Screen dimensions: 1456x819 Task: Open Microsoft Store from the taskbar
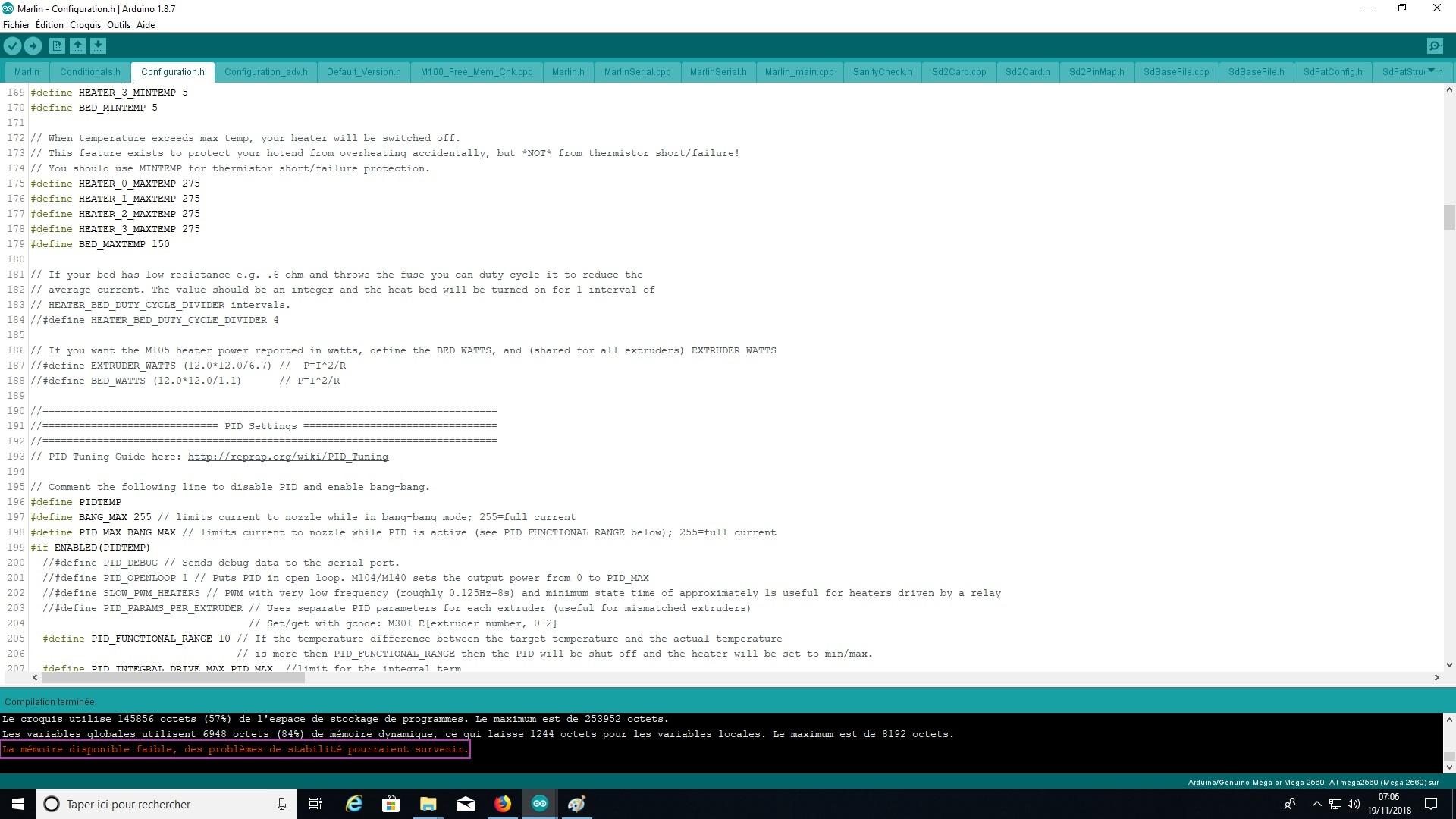(x=391, y=804)
